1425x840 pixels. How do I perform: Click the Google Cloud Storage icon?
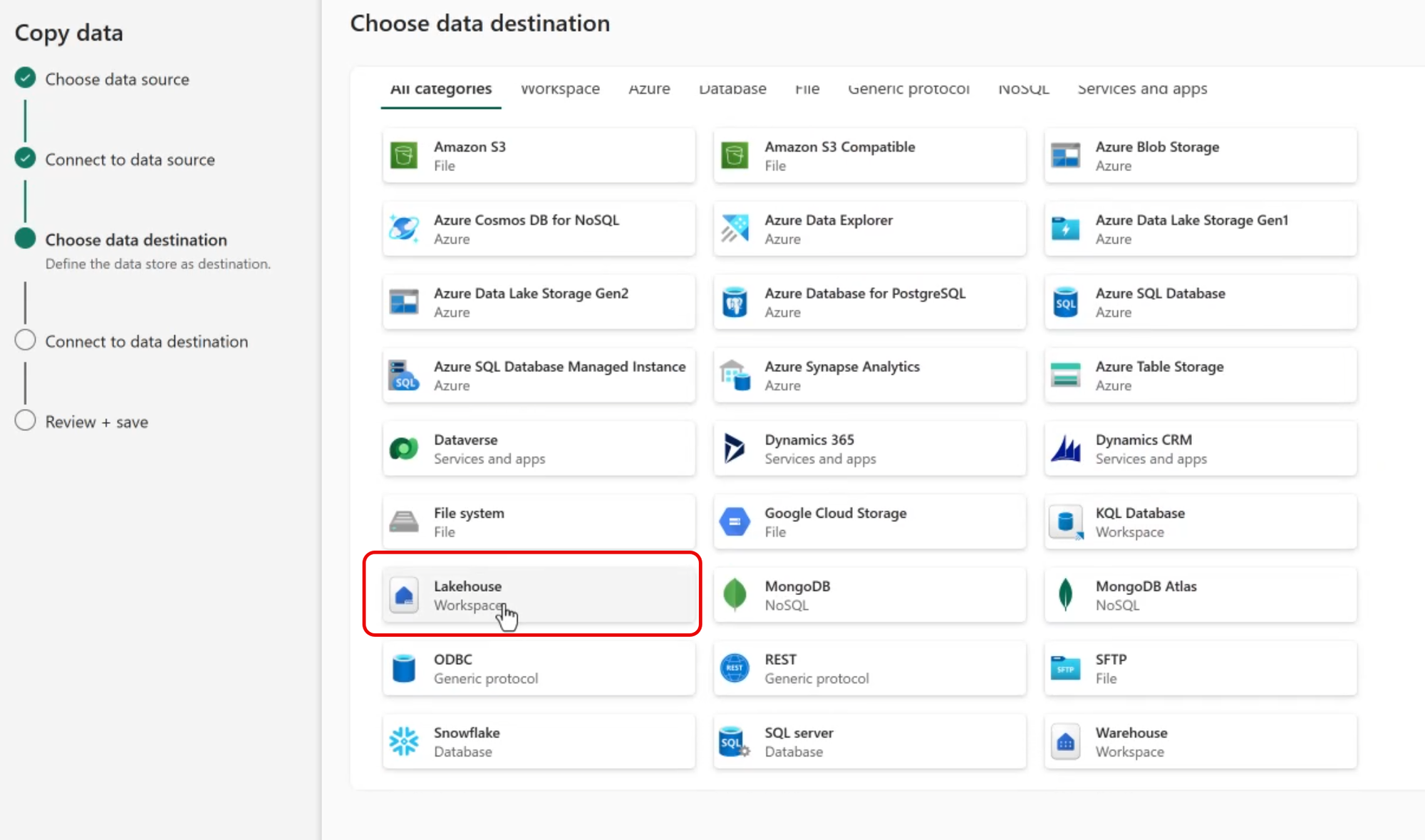pos(734,522)
